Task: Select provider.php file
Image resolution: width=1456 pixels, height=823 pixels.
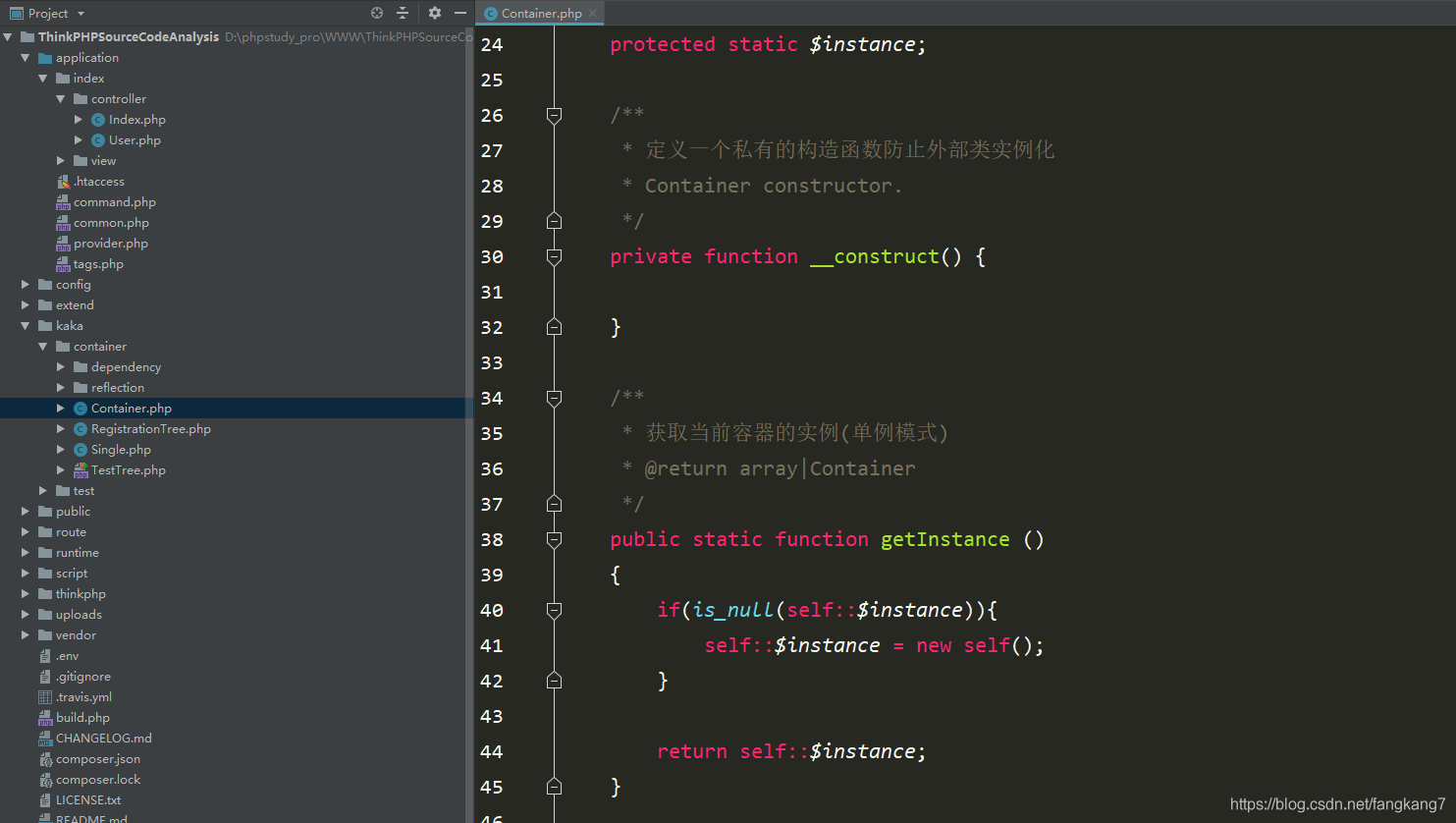Action: click(111, 244)
